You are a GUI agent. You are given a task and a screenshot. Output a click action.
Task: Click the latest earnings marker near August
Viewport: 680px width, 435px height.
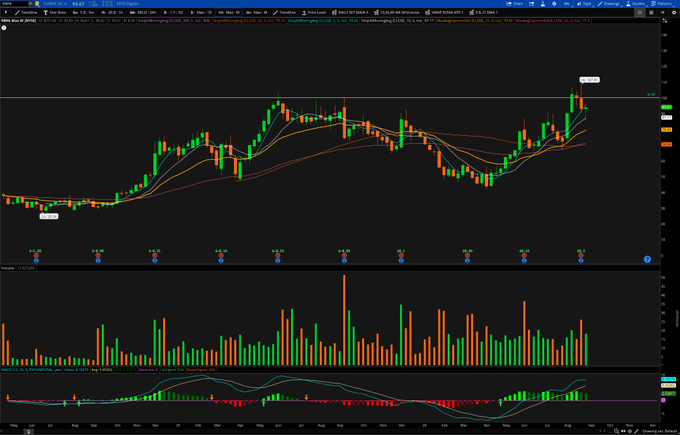pyautogui.click(x=581, y=256)
